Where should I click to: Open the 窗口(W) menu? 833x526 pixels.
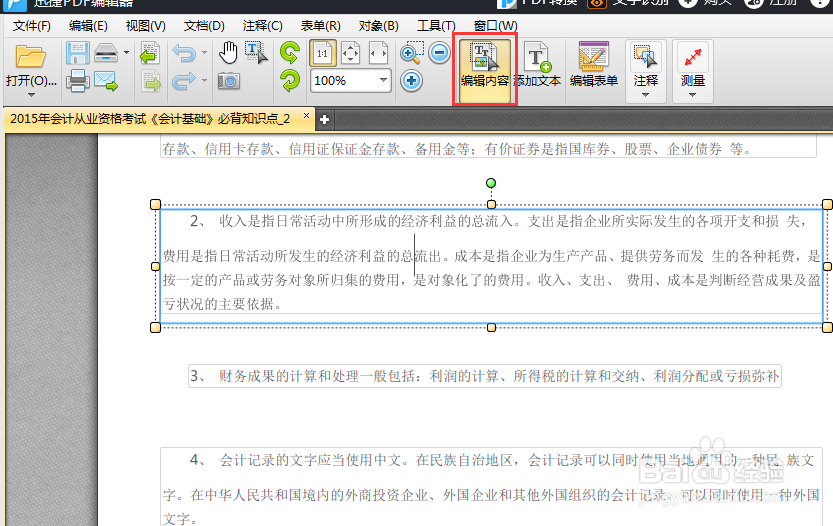click(495, 26)
